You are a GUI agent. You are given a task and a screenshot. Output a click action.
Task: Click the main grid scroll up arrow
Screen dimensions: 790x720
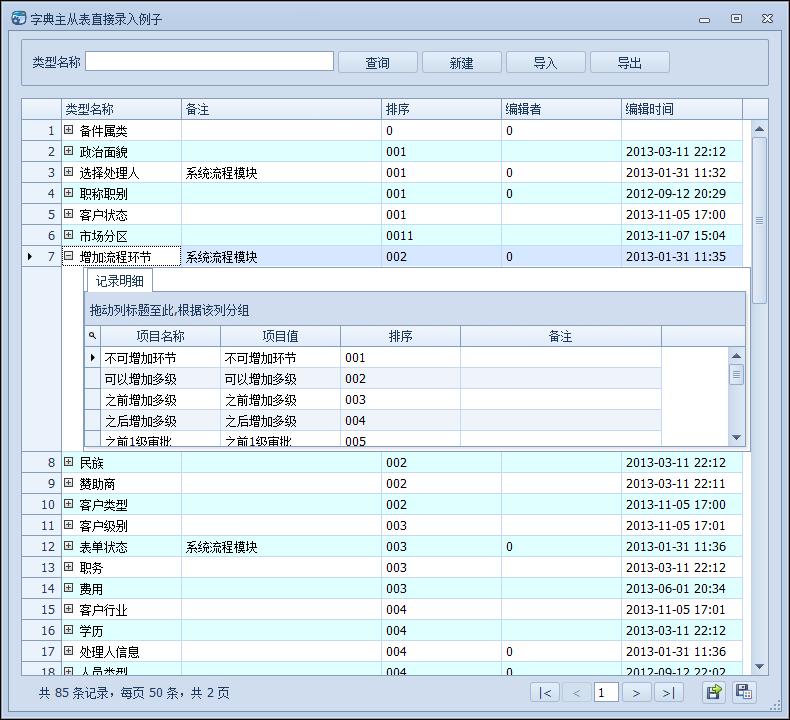click(759, 129)
